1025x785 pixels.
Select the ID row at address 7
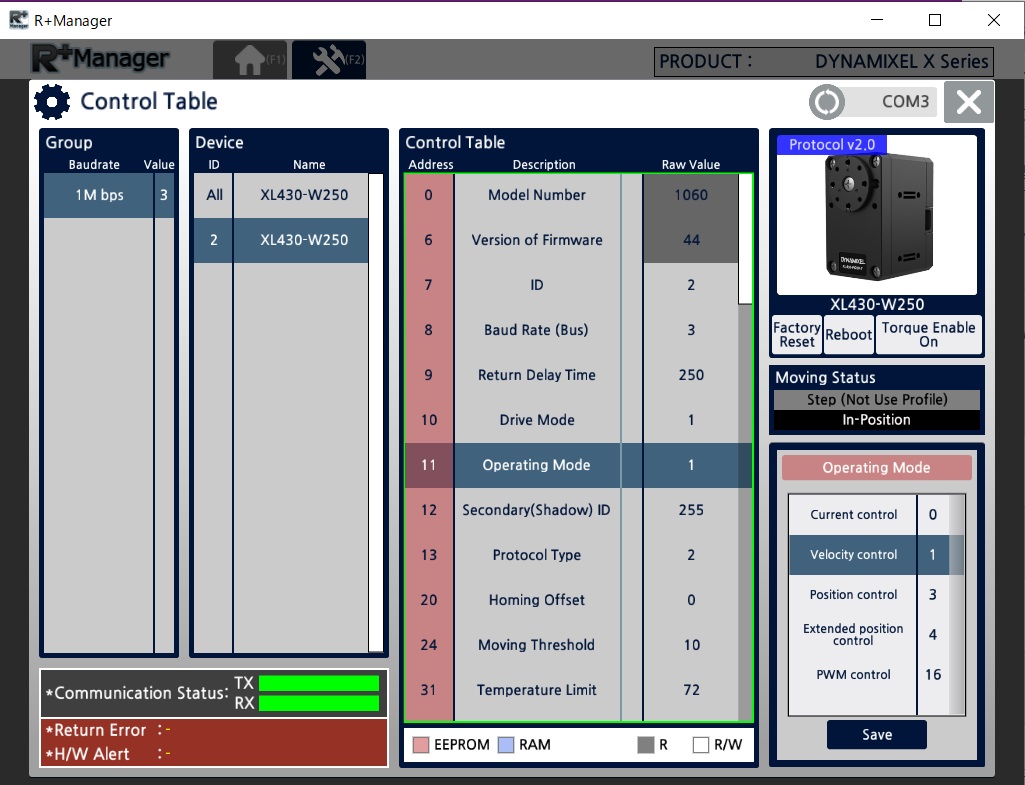pos(571,285)
